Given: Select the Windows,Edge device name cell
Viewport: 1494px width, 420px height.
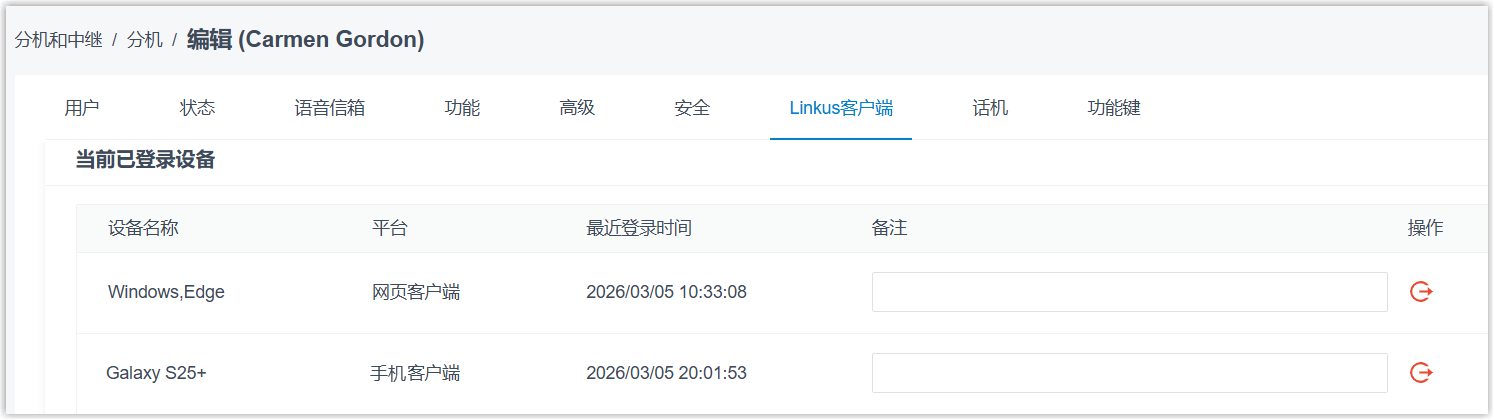Looking at the screenshot, I should pos(166,292).
